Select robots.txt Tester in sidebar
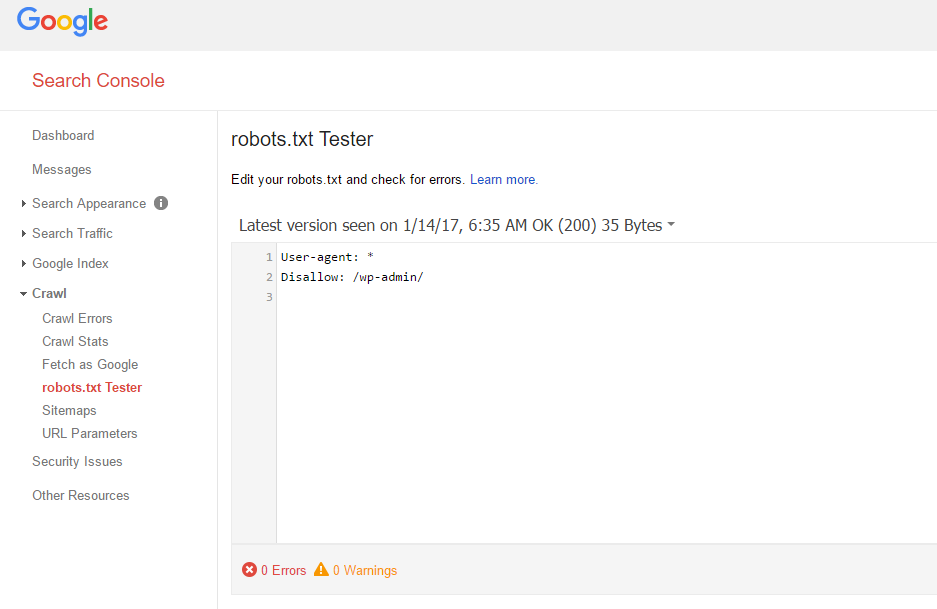The width and height of the screenshot is (937, 609). tap(92, 387)
